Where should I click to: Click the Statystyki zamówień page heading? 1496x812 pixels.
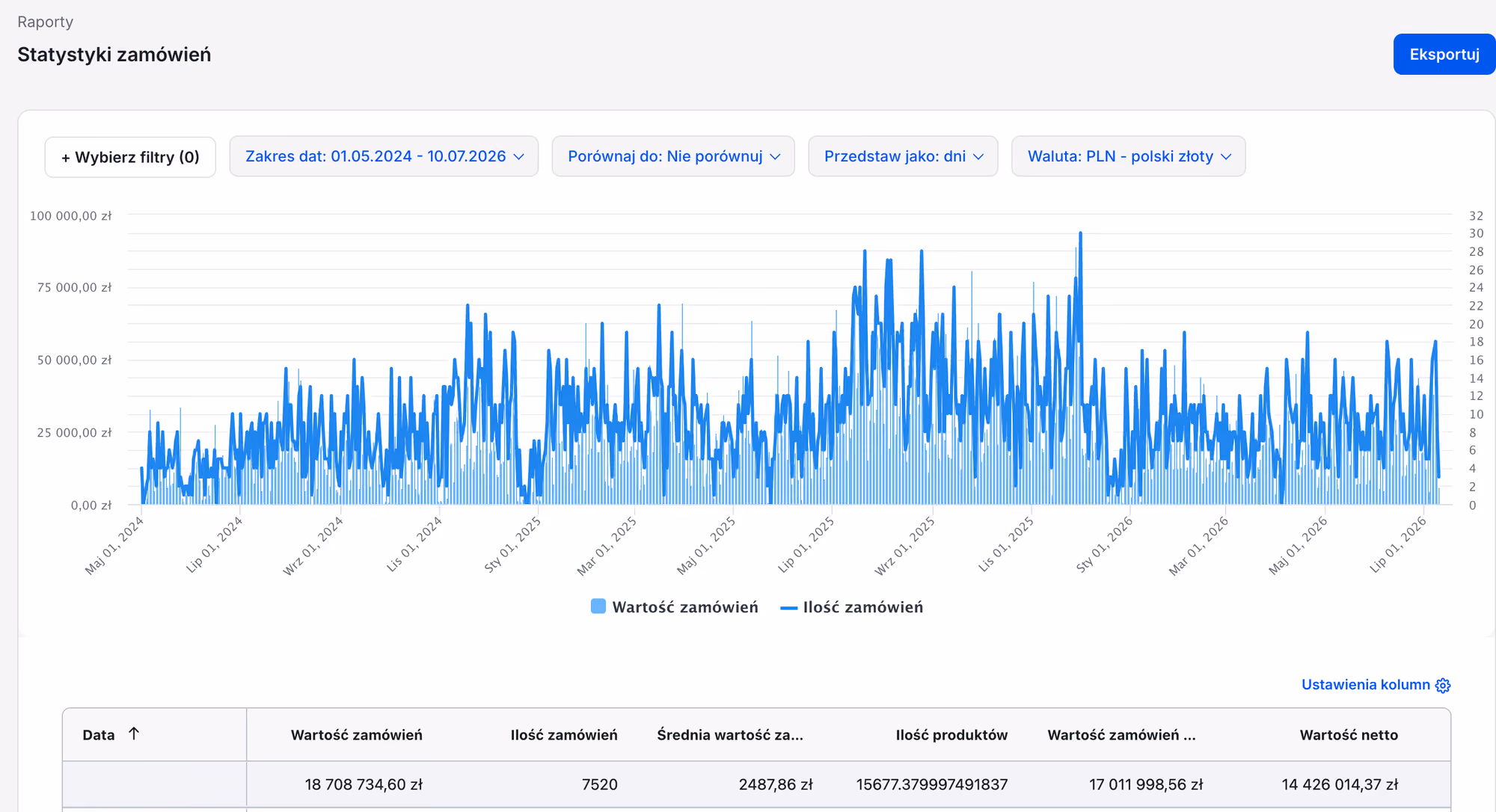click(x=114, y=55)
